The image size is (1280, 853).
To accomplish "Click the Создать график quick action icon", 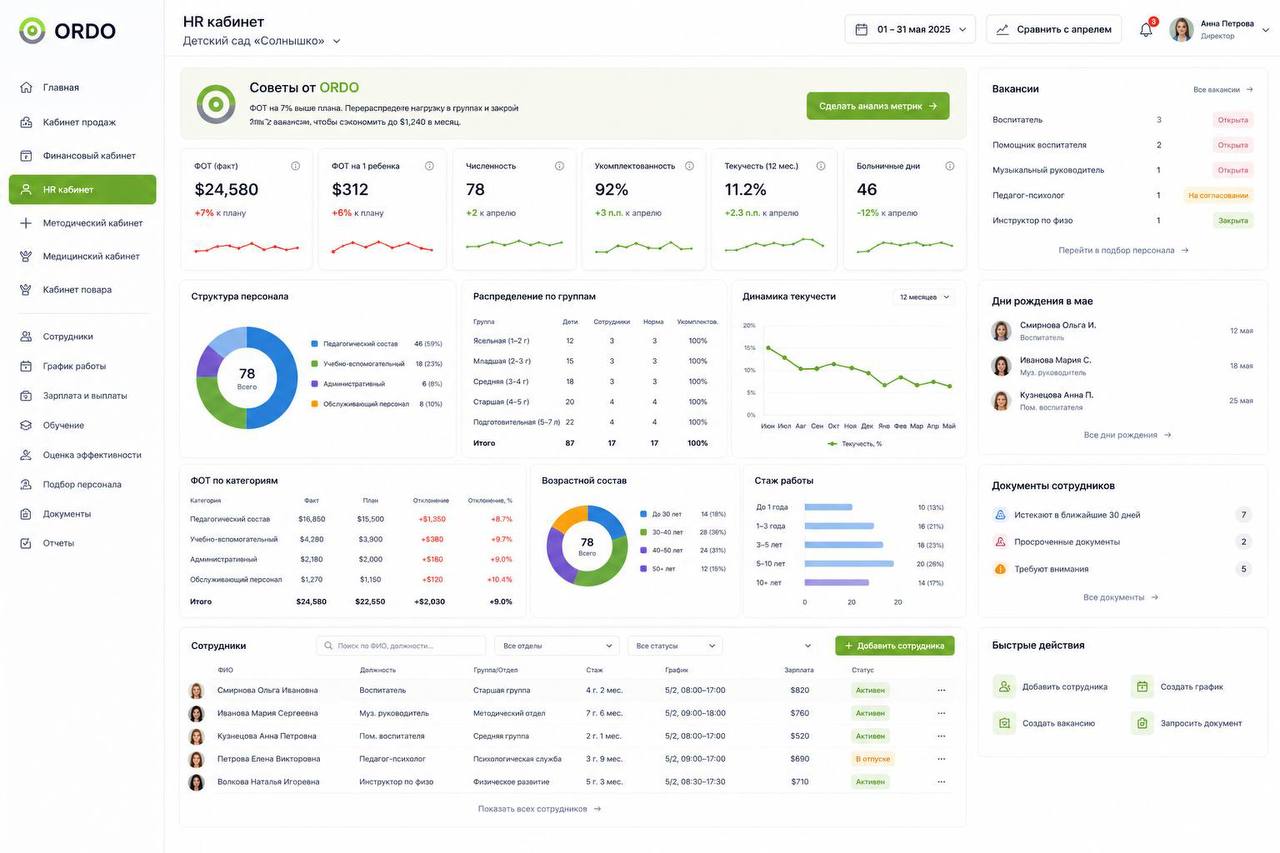I will [x=1142, y=687].
